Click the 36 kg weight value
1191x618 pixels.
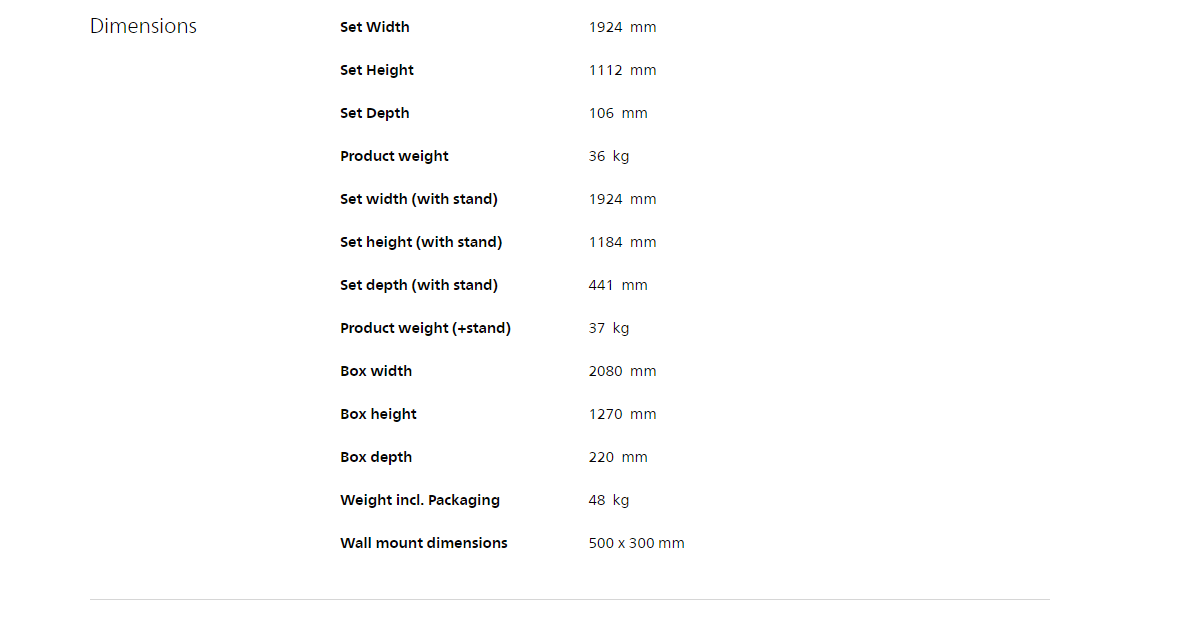[608, 156]
